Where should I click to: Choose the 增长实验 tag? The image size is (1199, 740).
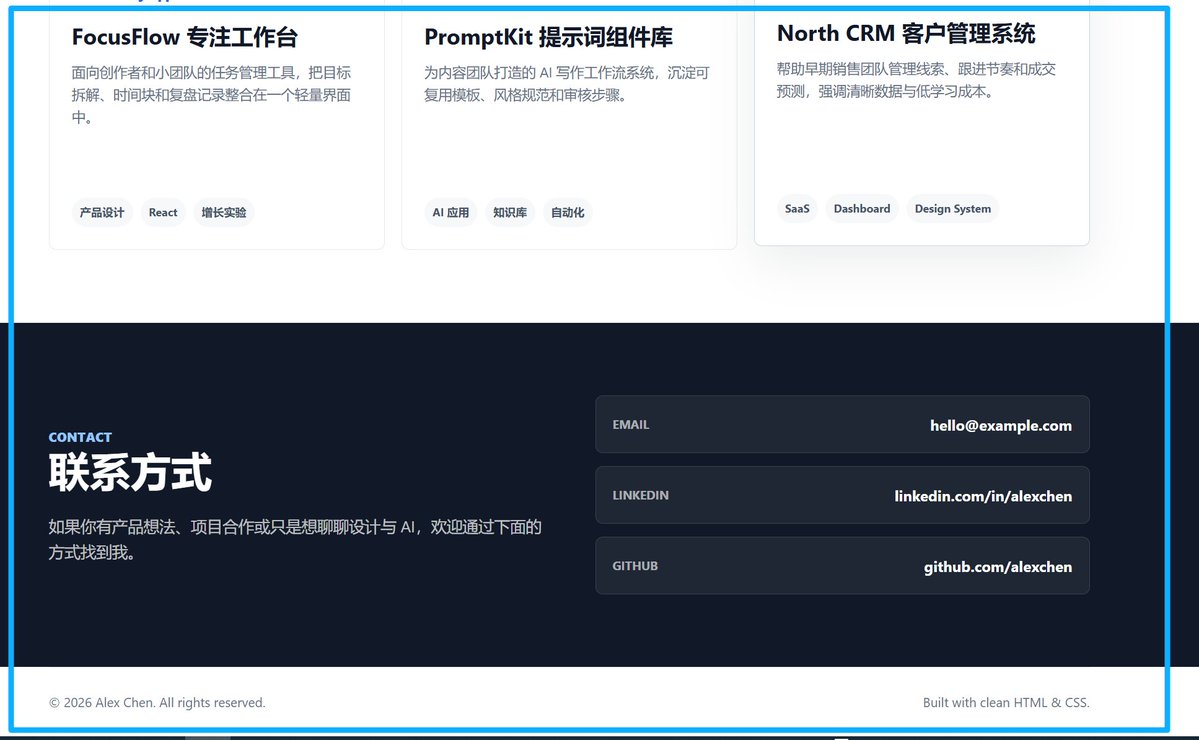(x=224, y=213)
